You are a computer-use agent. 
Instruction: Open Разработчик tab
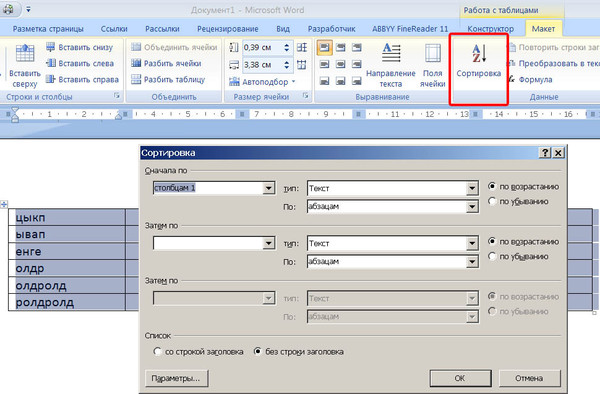click(331, 29)
